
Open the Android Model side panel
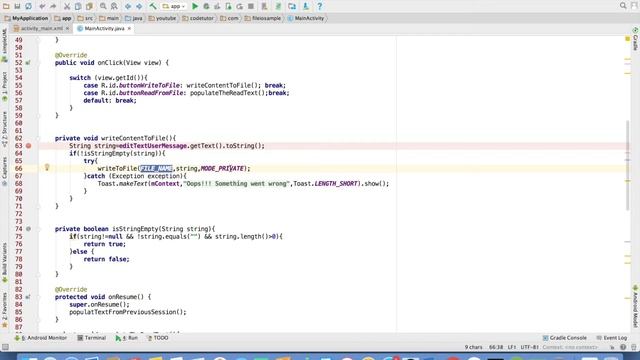636,307
